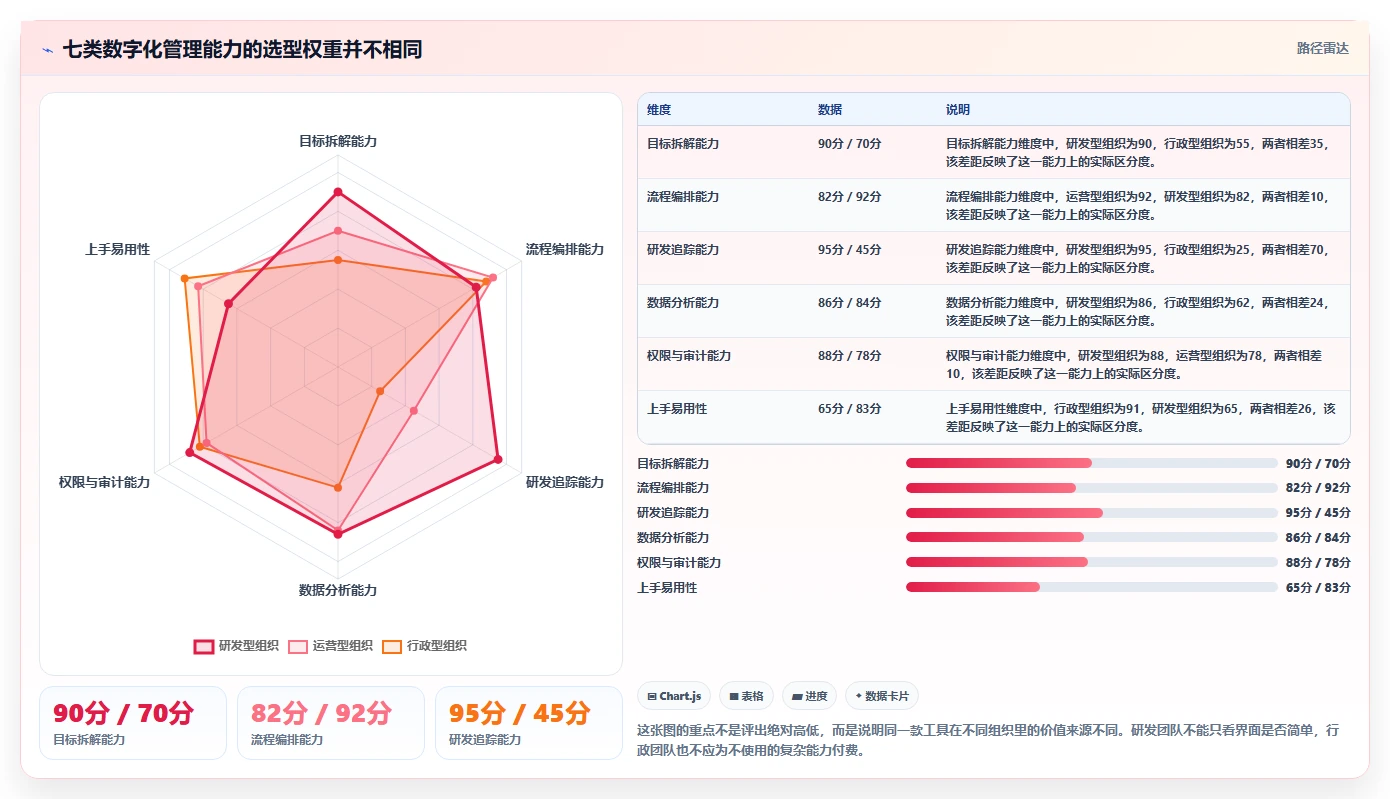The width and height of the screenshot is (1390, 799).
Task: Click the 行政型组织 legend label
Action: pyautogui.click(x=437, y=646)
